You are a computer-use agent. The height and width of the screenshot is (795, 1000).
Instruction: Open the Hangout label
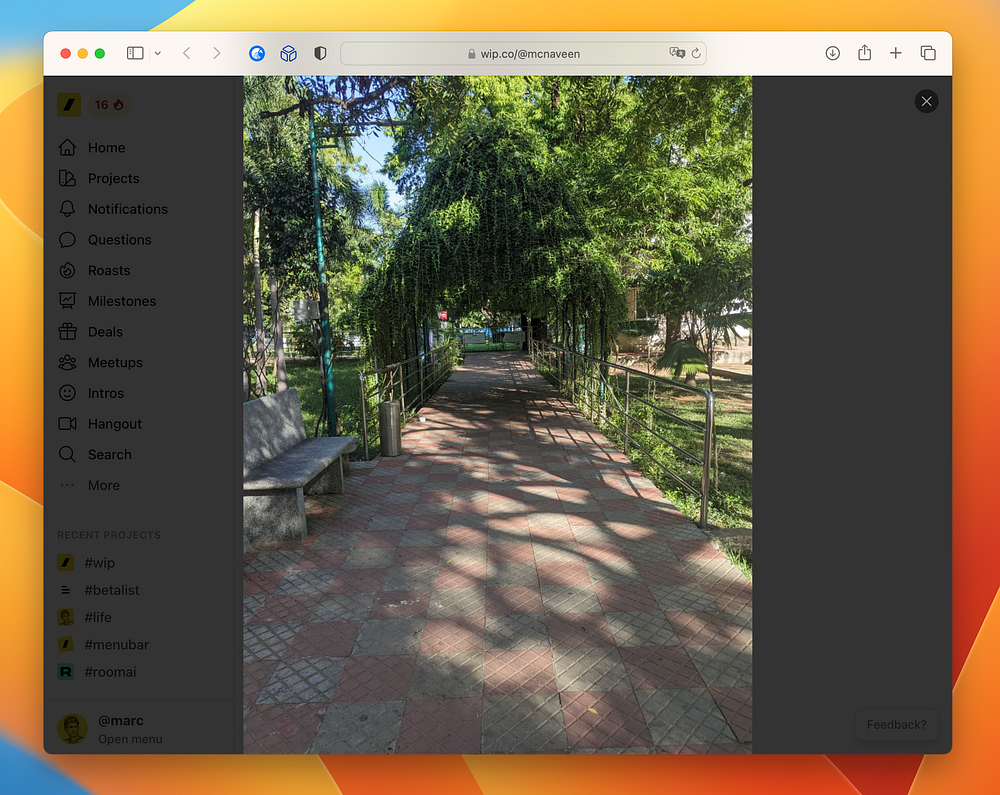click(115, 423)
